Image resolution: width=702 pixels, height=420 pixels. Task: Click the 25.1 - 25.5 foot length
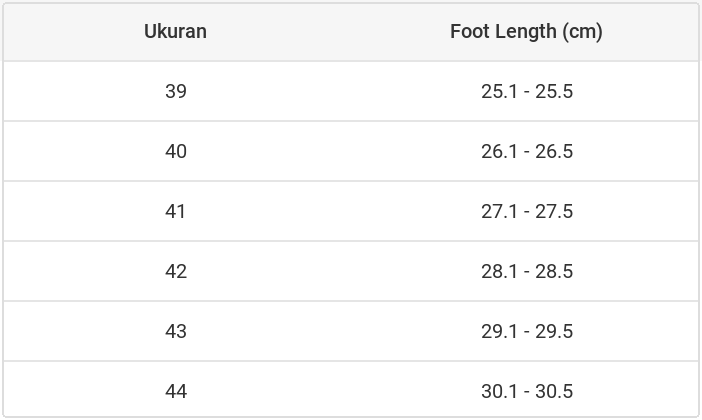pyautogui.click(x=526, y=91)
